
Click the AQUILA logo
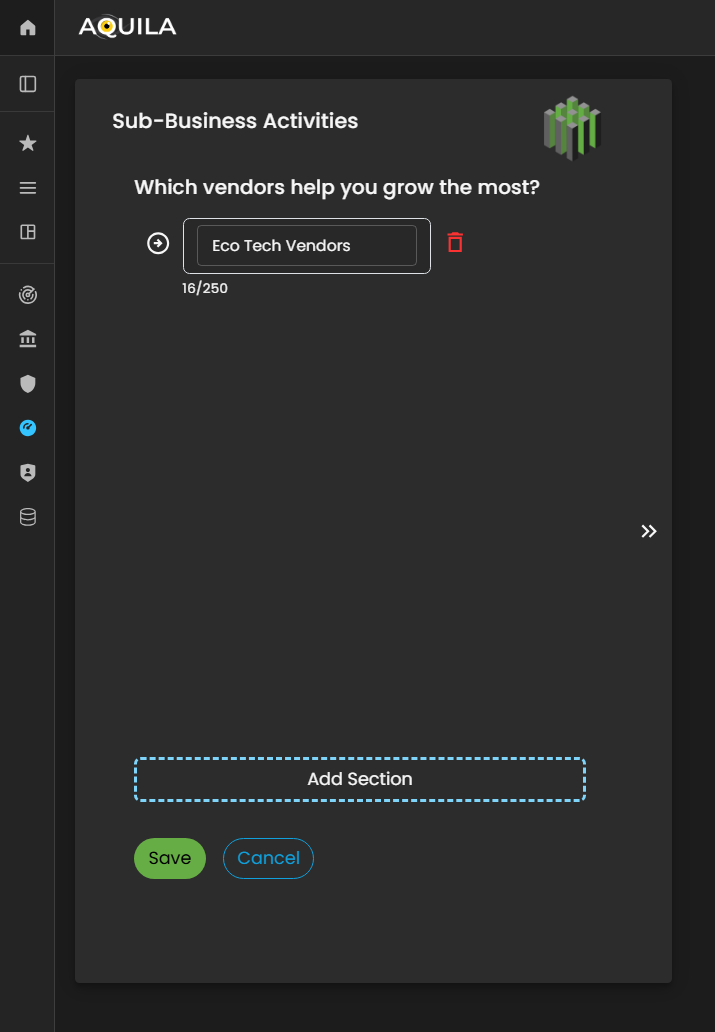coord(127,27)
